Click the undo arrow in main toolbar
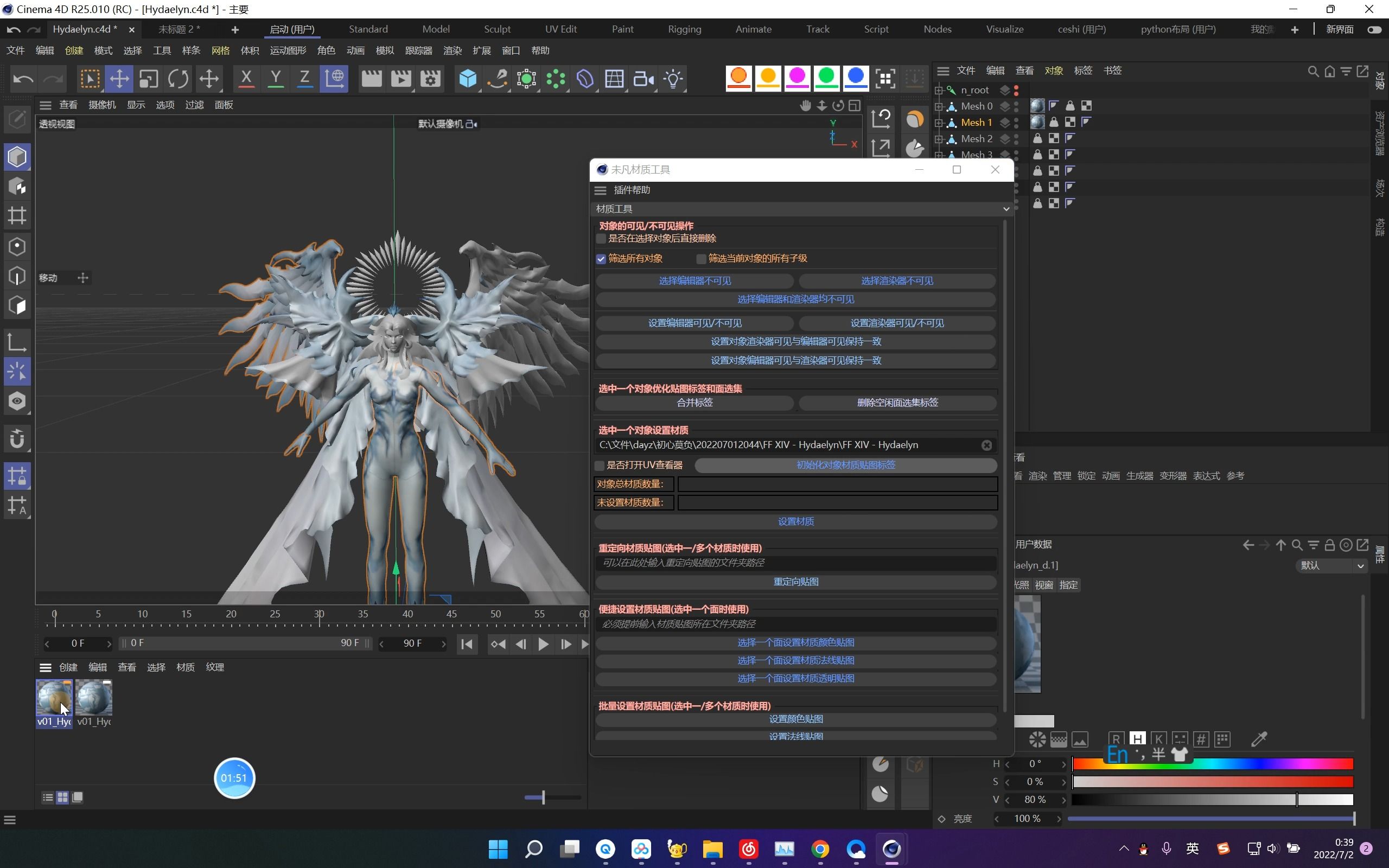 (x=23, y=79)
